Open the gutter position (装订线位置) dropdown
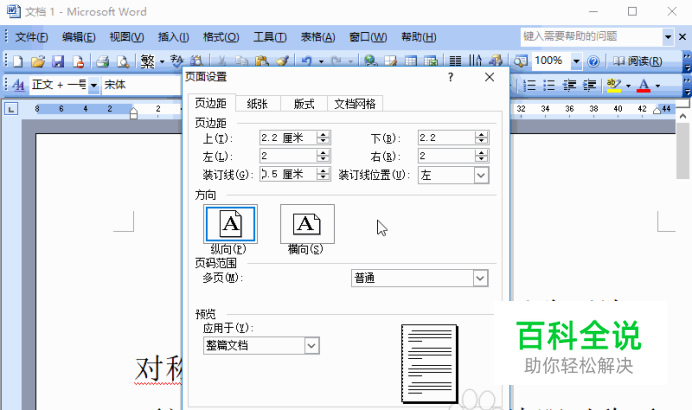 [x=481, y=175]
